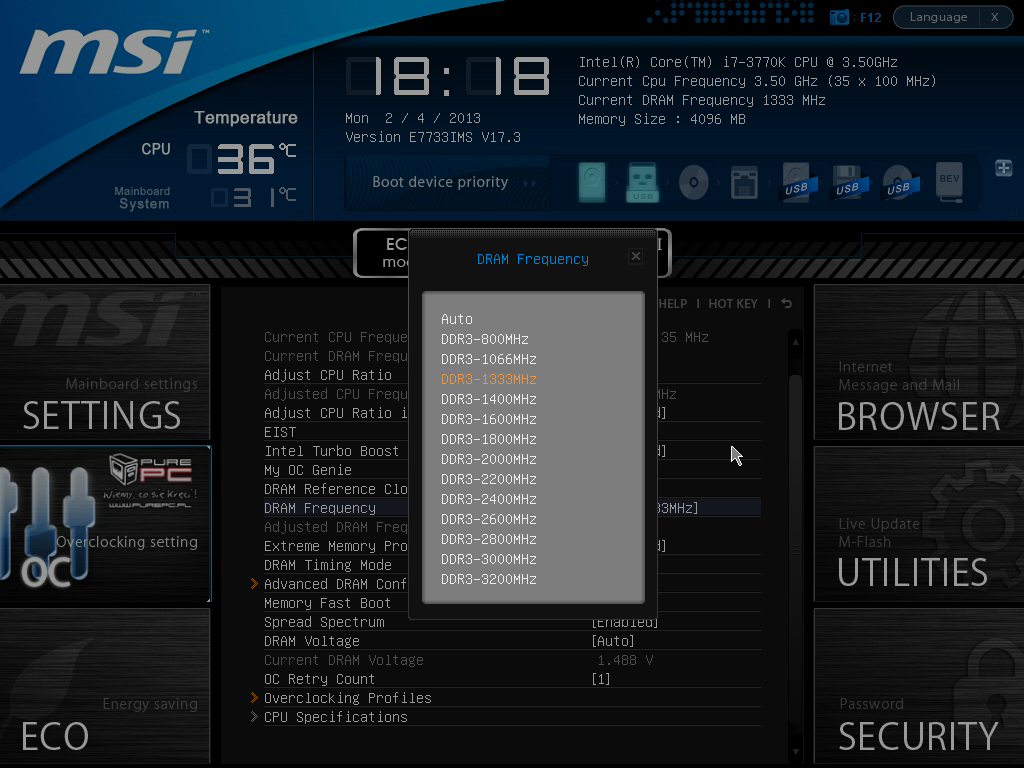This screenshot has width=1024, height=768.
Task: Select the OC Retry Count label
Action: (319, 679)
